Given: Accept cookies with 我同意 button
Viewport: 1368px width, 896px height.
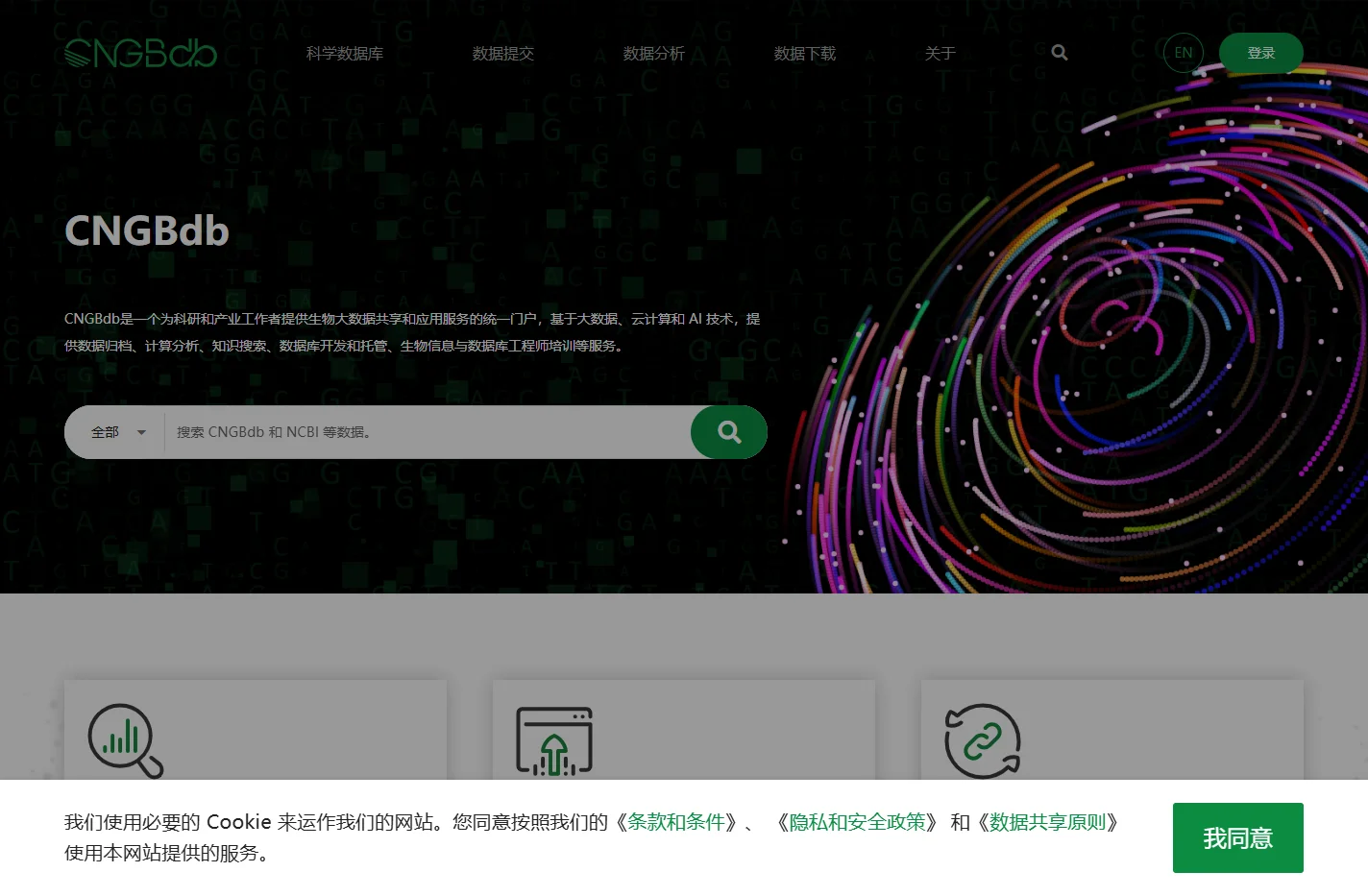Looking at the screenshot, I should (1238, 838).
